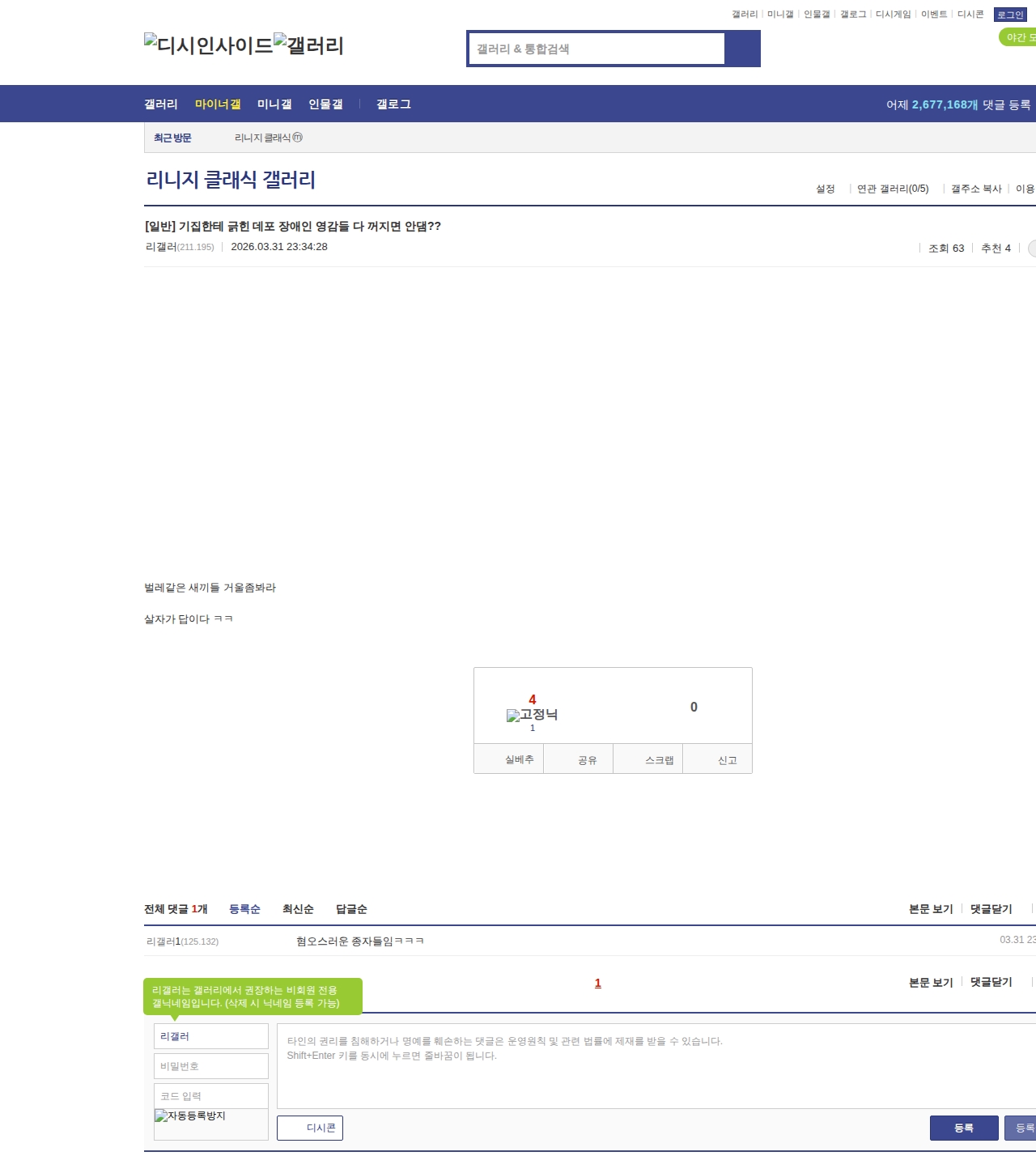Click the 갤러리 logo image beside 디시인사이드
This screenshot has height=1156, width=1036.
[x=308, y=45]
